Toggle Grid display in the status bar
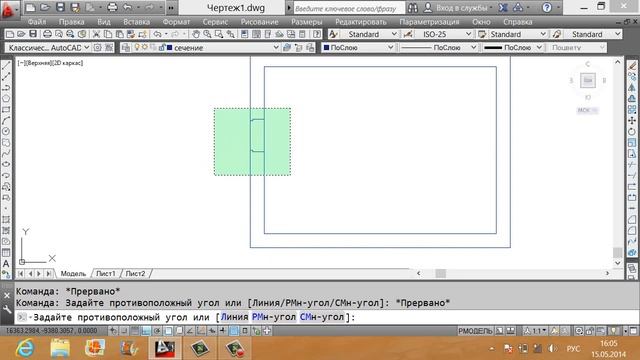Viewport: 640px width, 360px height. click(x=135, y=331)
